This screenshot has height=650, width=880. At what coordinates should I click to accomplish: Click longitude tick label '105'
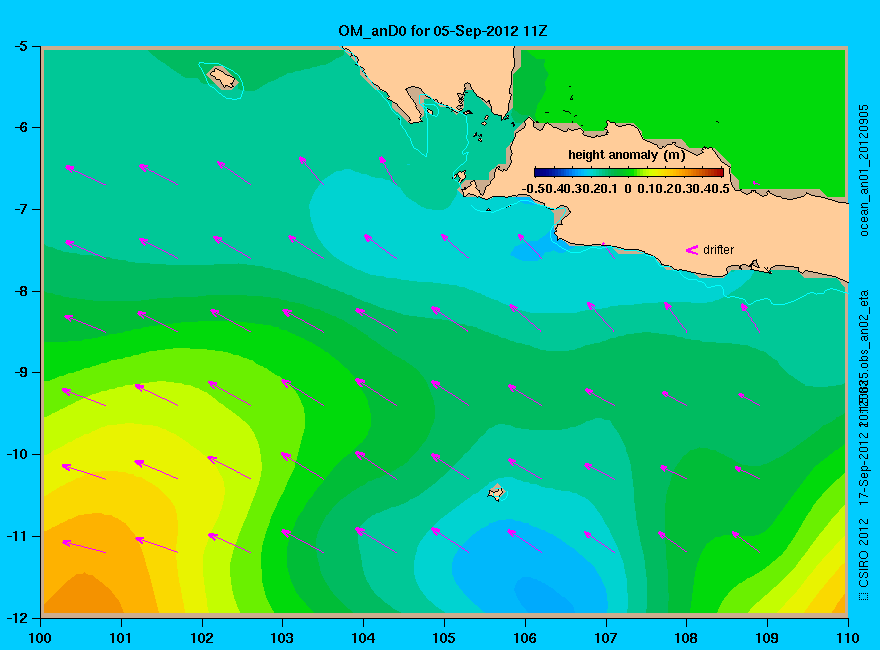pyautogui.click(x=444, y=638)
